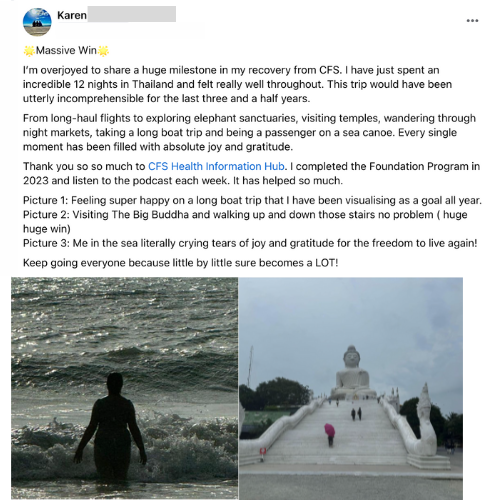Click the pink umbrella on the stairs
The height and width of the screenshot is (500, 500).
point(330,430)
